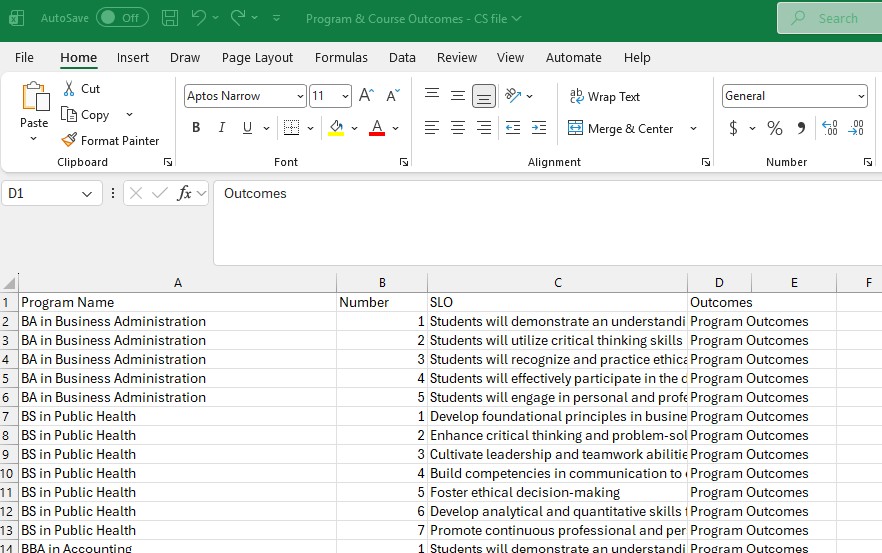Open font color options arrow
Image resolution: width=882 pixels, height=553 pixels.
pyautogui.click(x=395, y=128)
